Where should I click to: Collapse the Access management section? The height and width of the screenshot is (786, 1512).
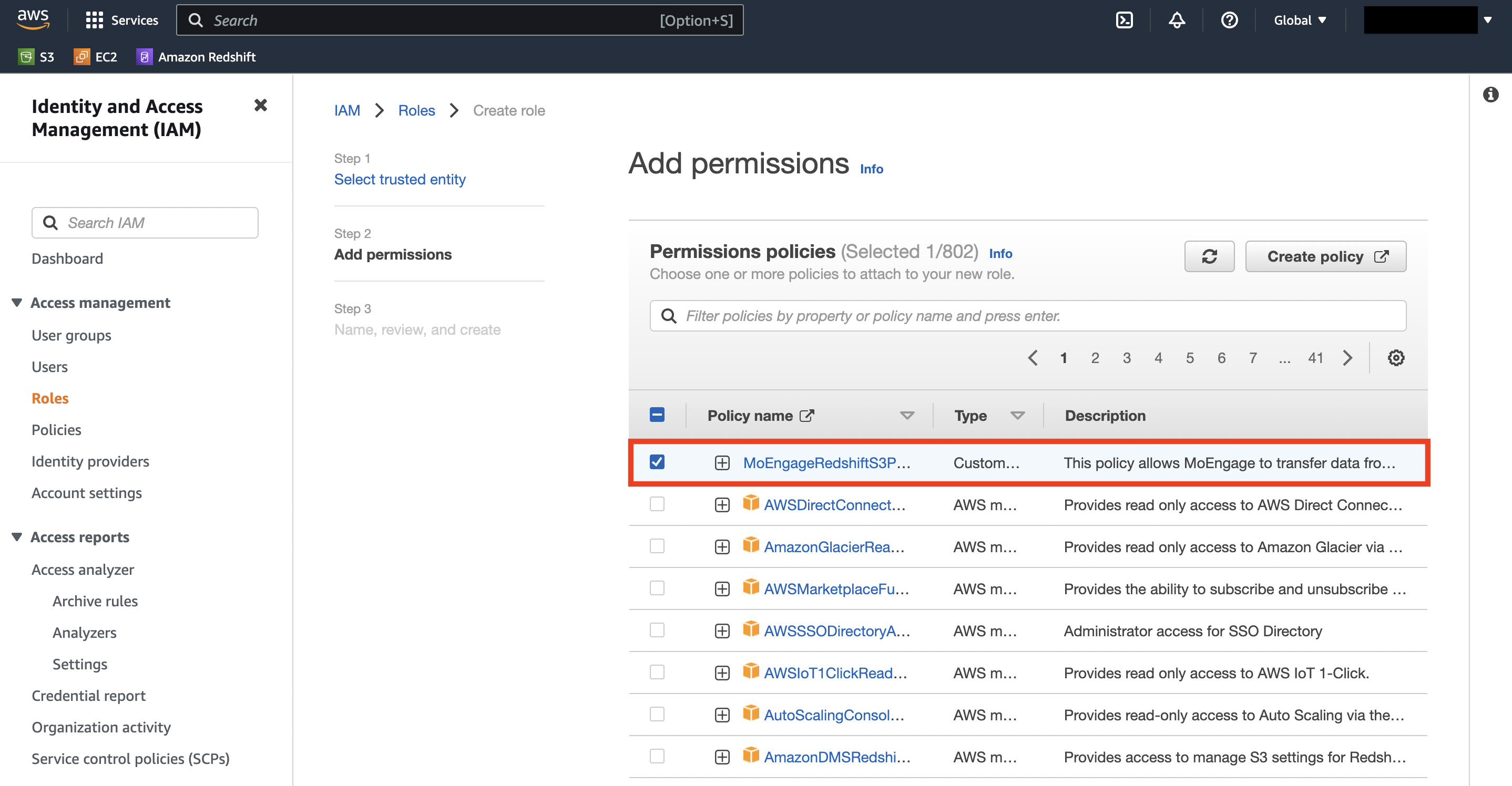[16, 302]
